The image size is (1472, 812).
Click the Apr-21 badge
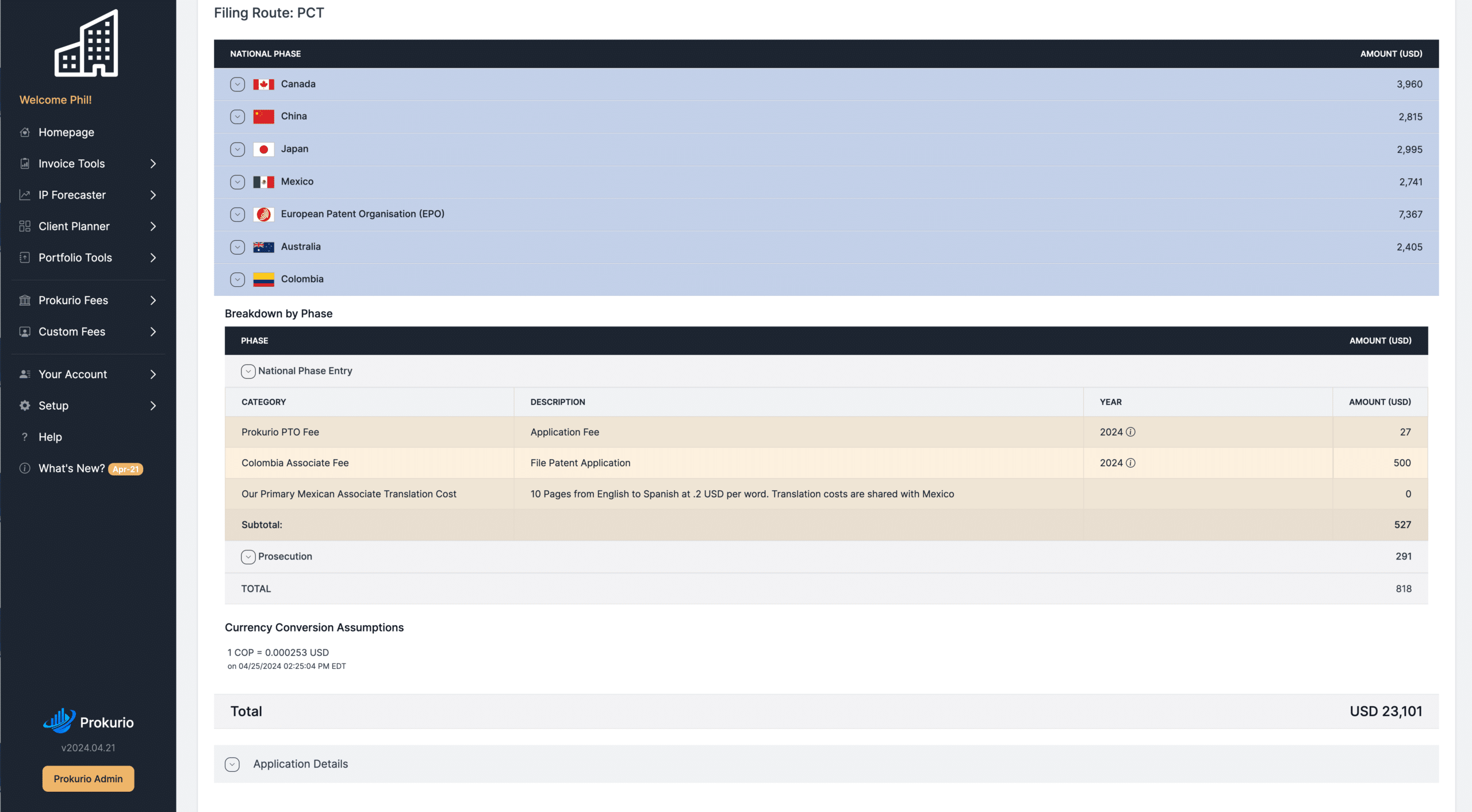pos(125,469)
